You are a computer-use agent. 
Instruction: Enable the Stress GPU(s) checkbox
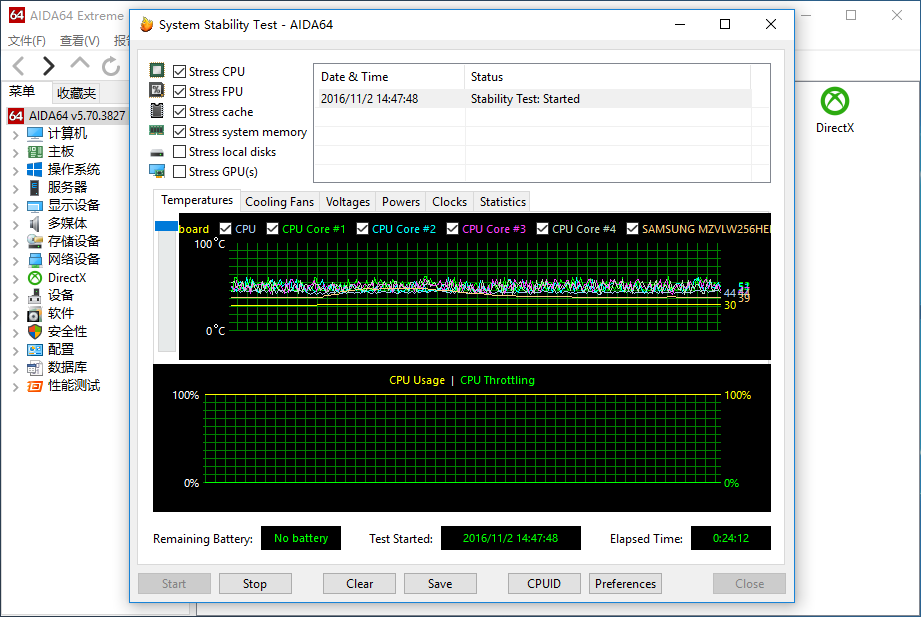point(180,172)
